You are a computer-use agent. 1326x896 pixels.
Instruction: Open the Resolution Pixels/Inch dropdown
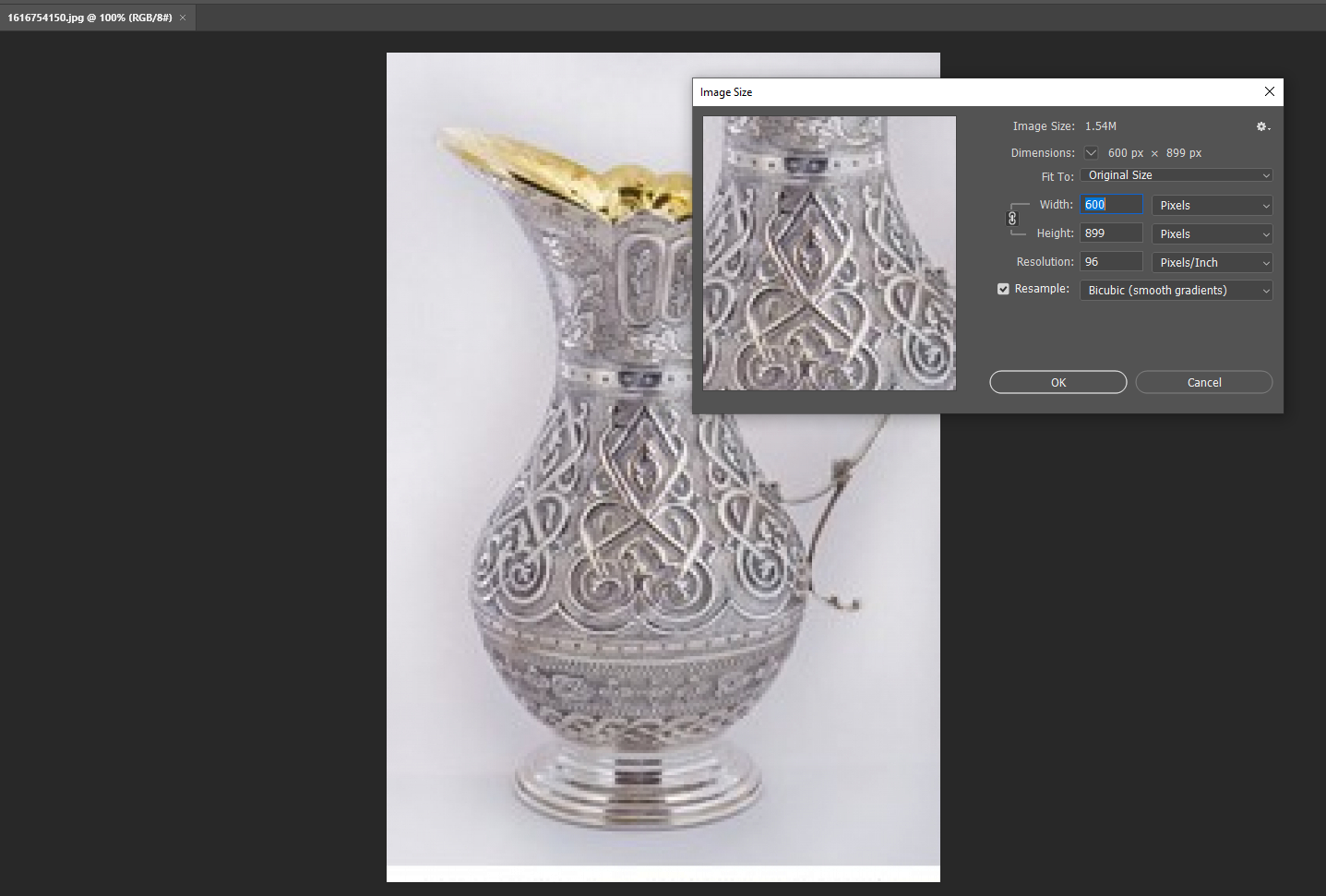tap(1213, 262)
